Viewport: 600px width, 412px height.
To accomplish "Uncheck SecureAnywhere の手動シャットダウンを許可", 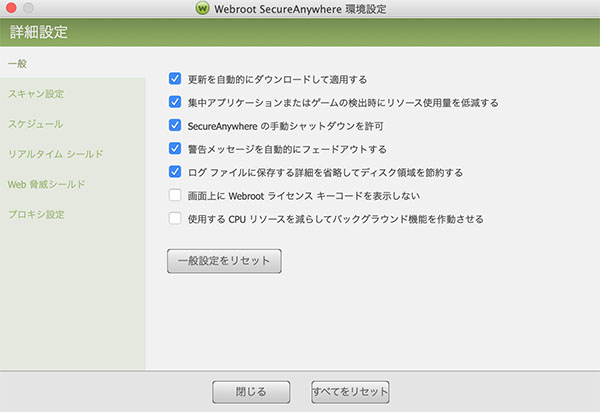I will click(175, 125).
